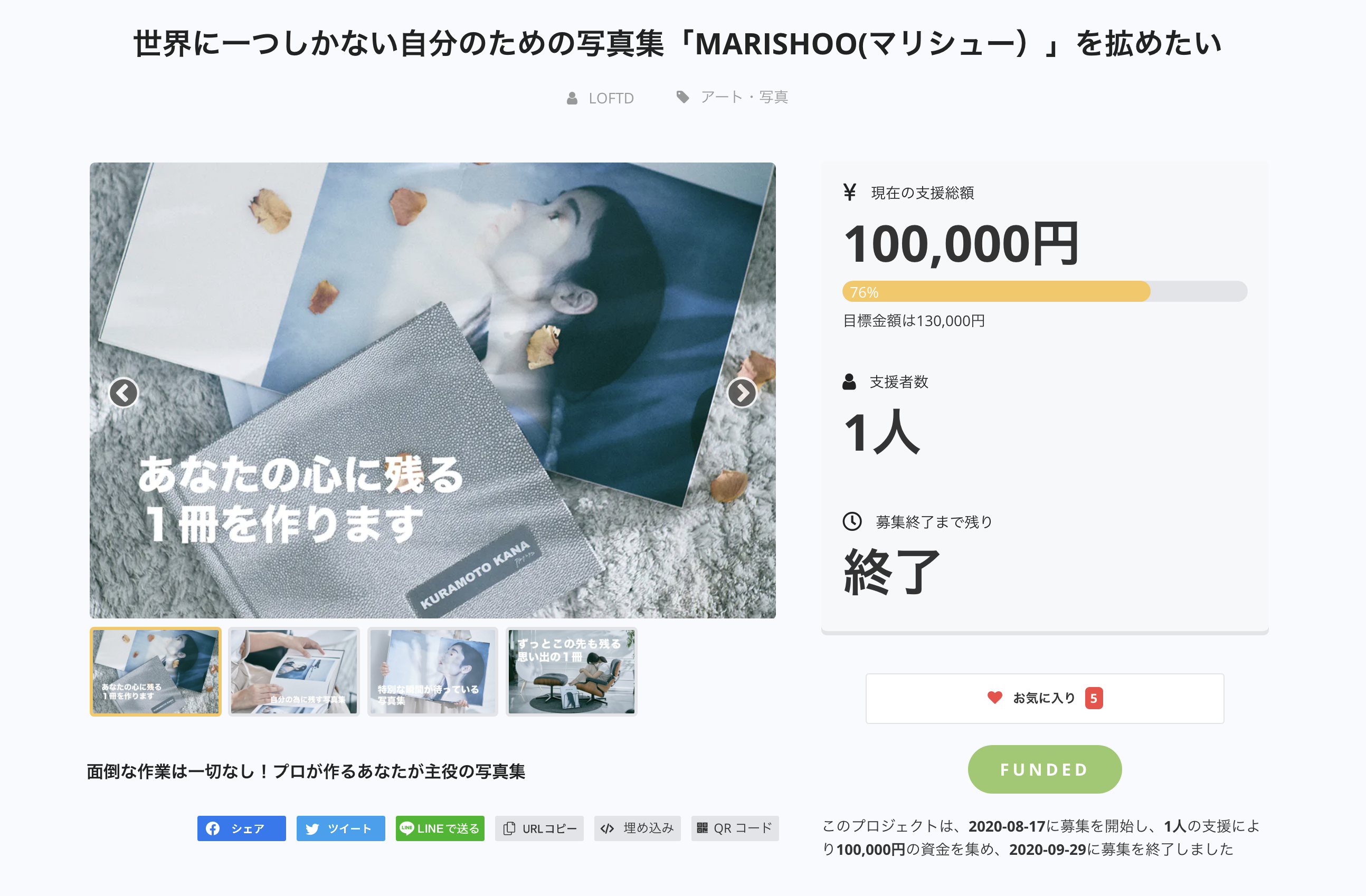Click the heart icon in お気に入り
Viewport: 1366px width, 896px height.
994,698
